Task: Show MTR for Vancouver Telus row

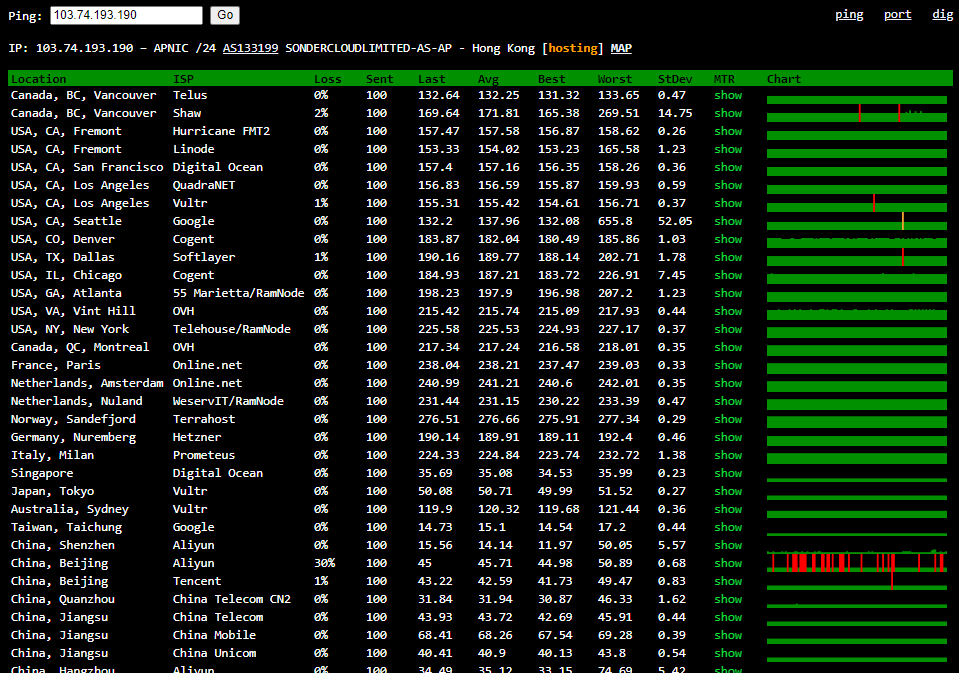Action: (728, 95)
